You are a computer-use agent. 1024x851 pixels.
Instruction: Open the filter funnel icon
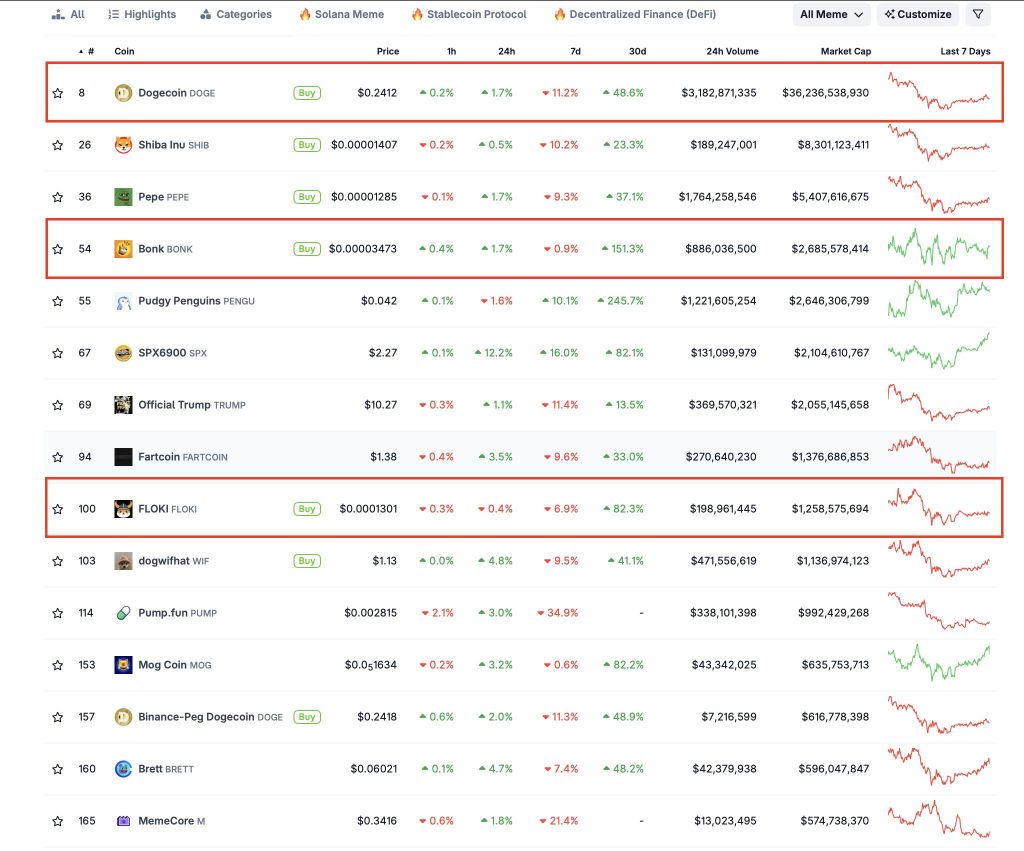pos(977,15)
